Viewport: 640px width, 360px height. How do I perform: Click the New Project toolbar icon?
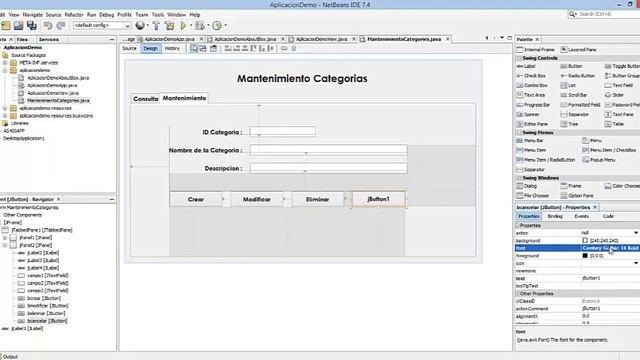(x=6, y=25)
